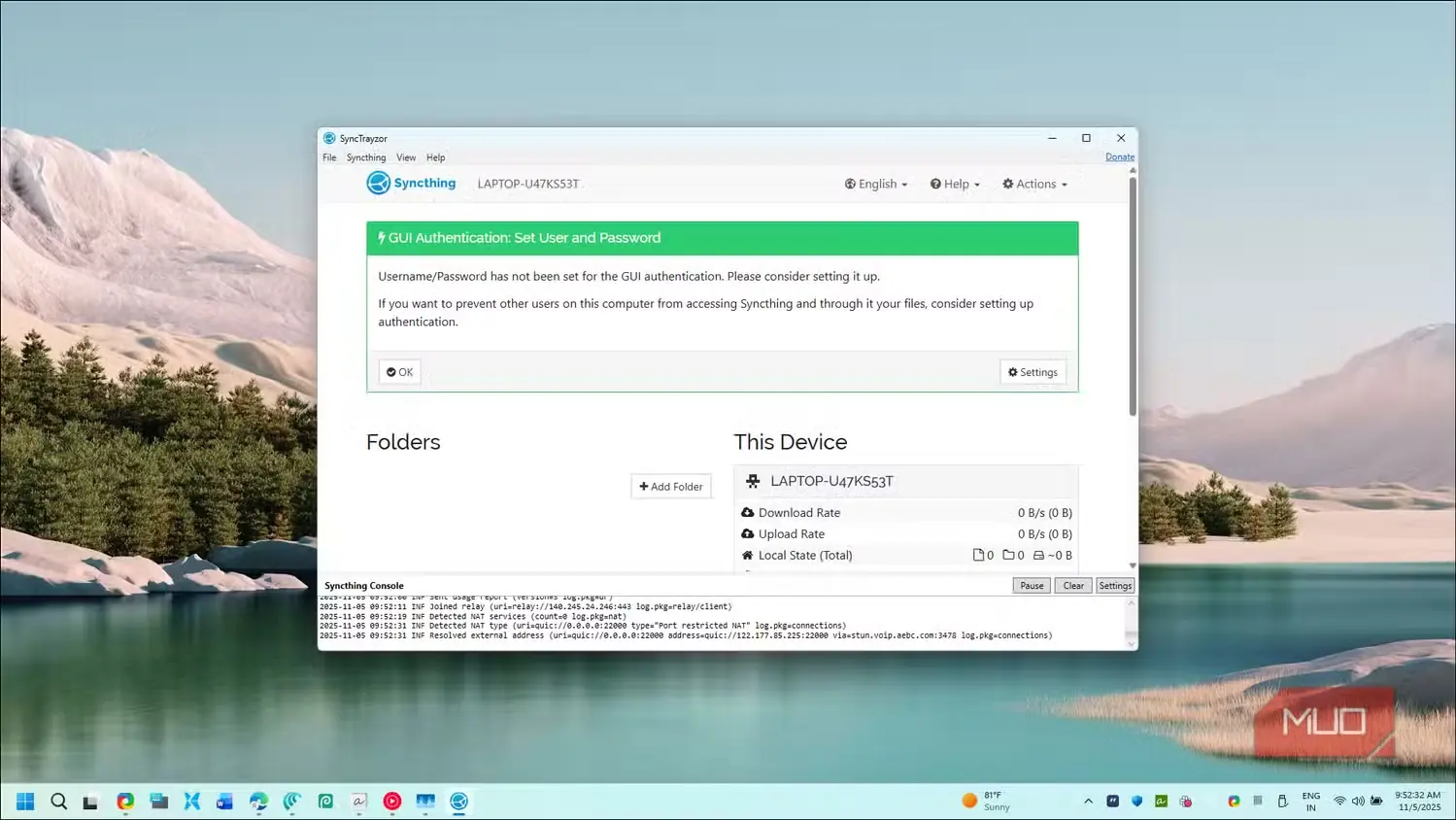Click the This Device heading

pyautogui.click(x=791, y=442)
